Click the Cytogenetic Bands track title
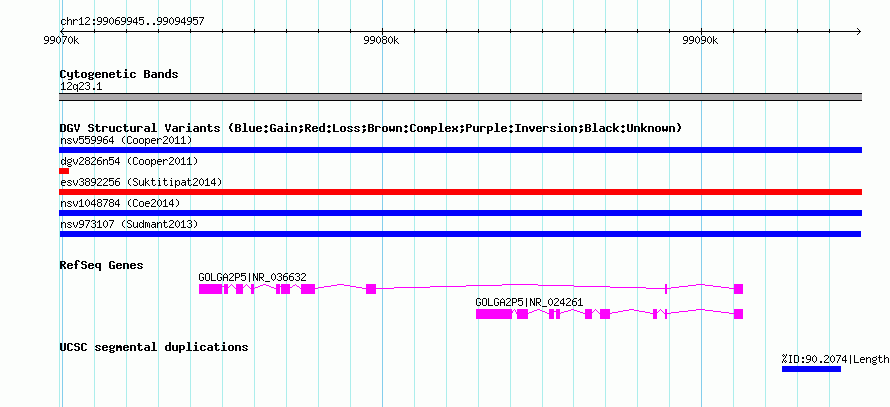 pos(119,74)
